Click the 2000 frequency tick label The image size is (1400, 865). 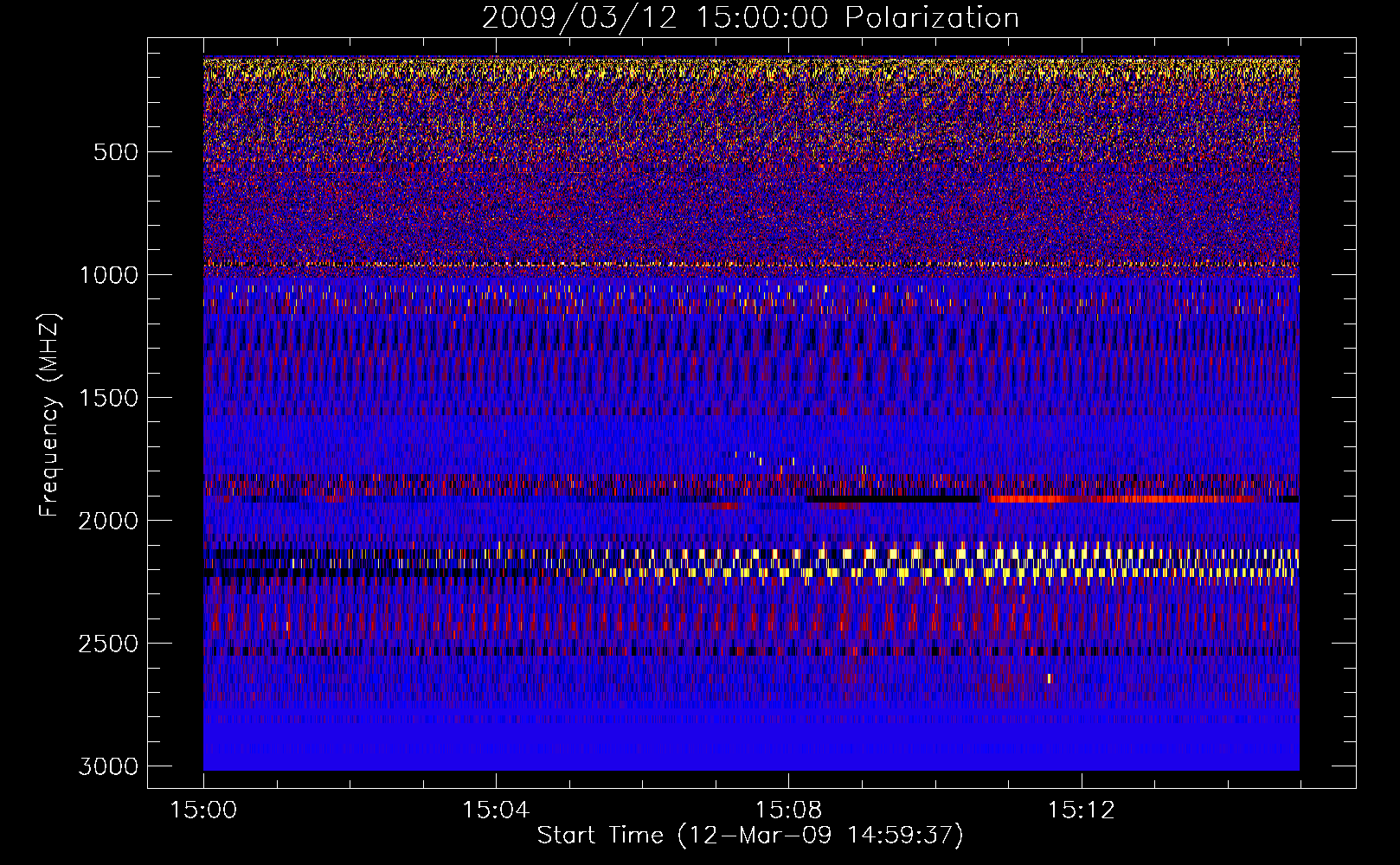(108, 521)
